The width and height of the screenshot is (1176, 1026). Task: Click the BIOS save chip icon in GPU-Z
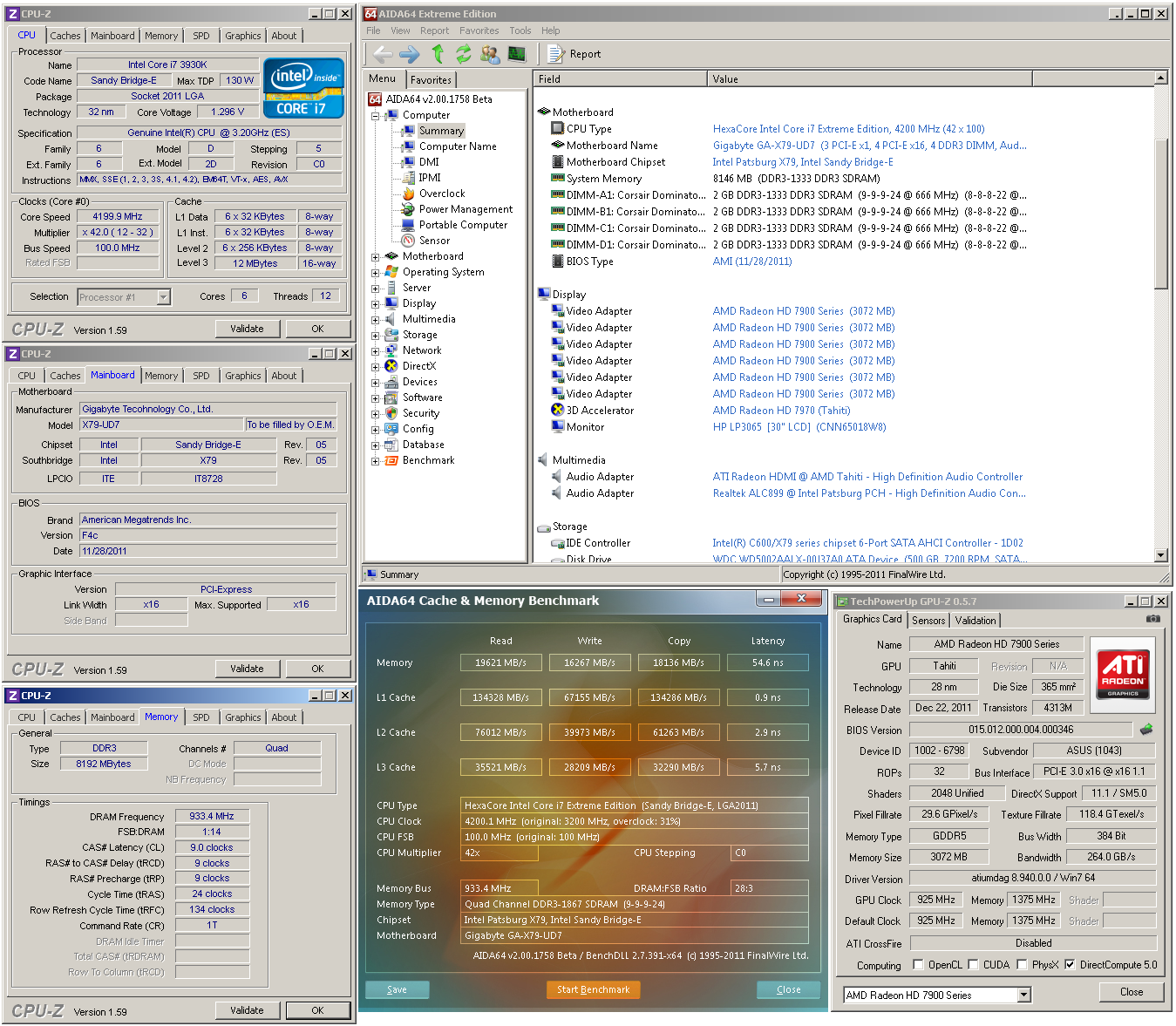tap(1146, 729)
